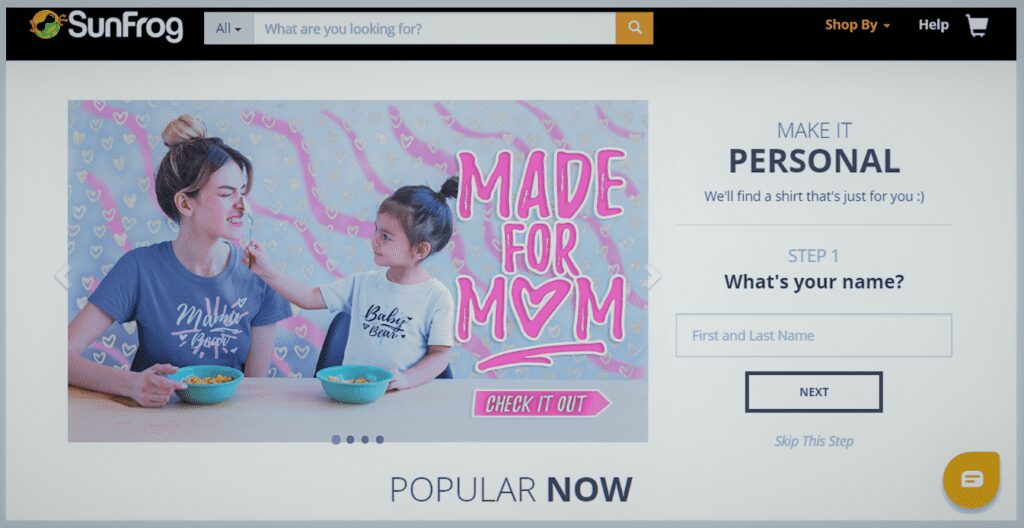1024x528 pixels.
Task: Go to previous banner slide arrow
Action: [x=63, y=276]
